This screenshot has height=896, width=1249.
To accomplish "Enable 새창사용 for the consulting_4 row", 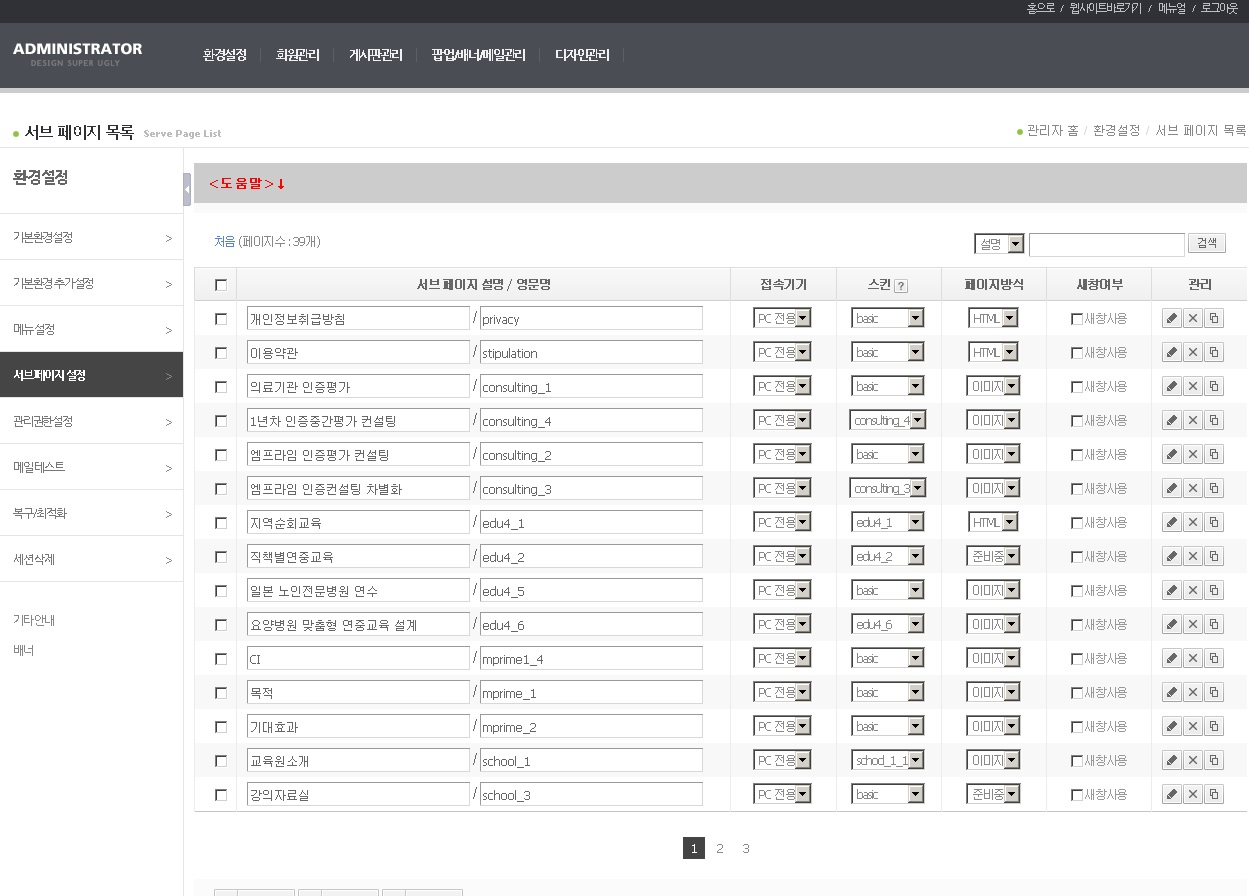I will point(1076,421).
